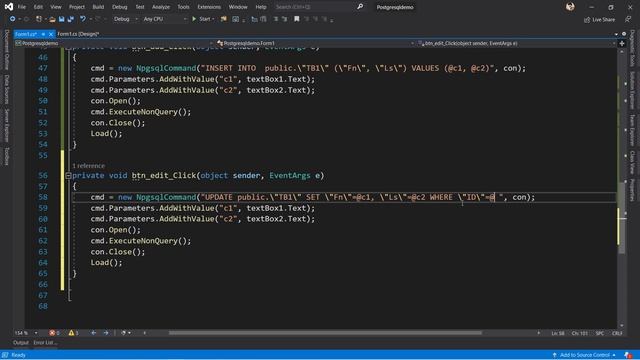Go to the previous issue arrow
640x360 pixels.
click(x=93, y=333)
